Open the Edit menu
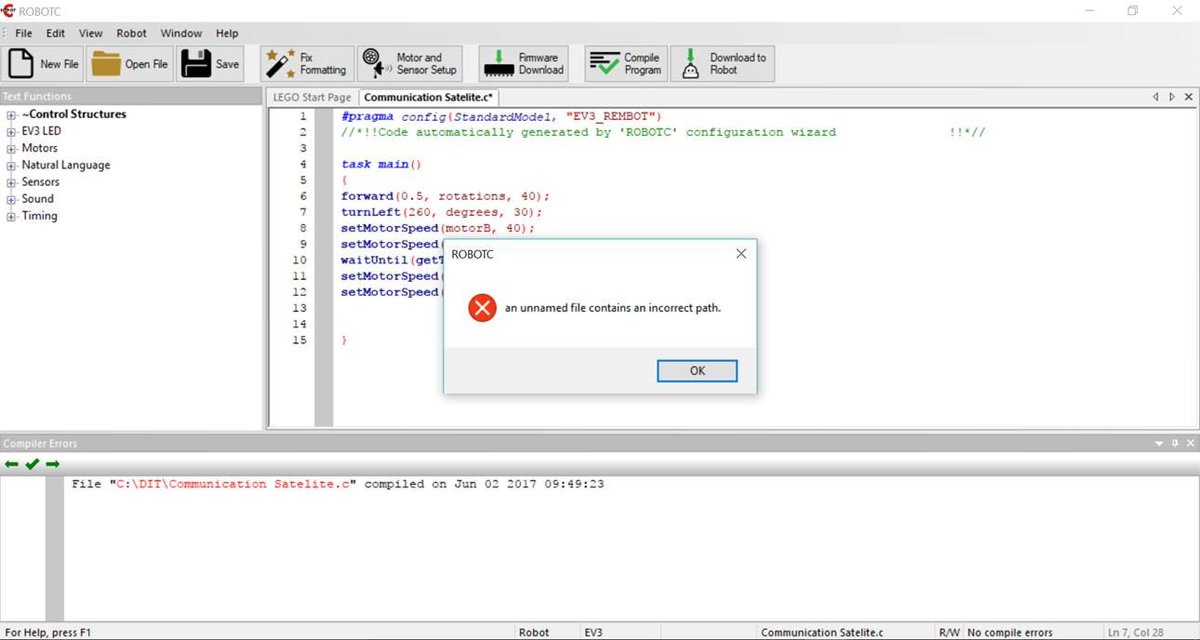This screenshot has width=1200, height=640. click(x=56, y=33)
